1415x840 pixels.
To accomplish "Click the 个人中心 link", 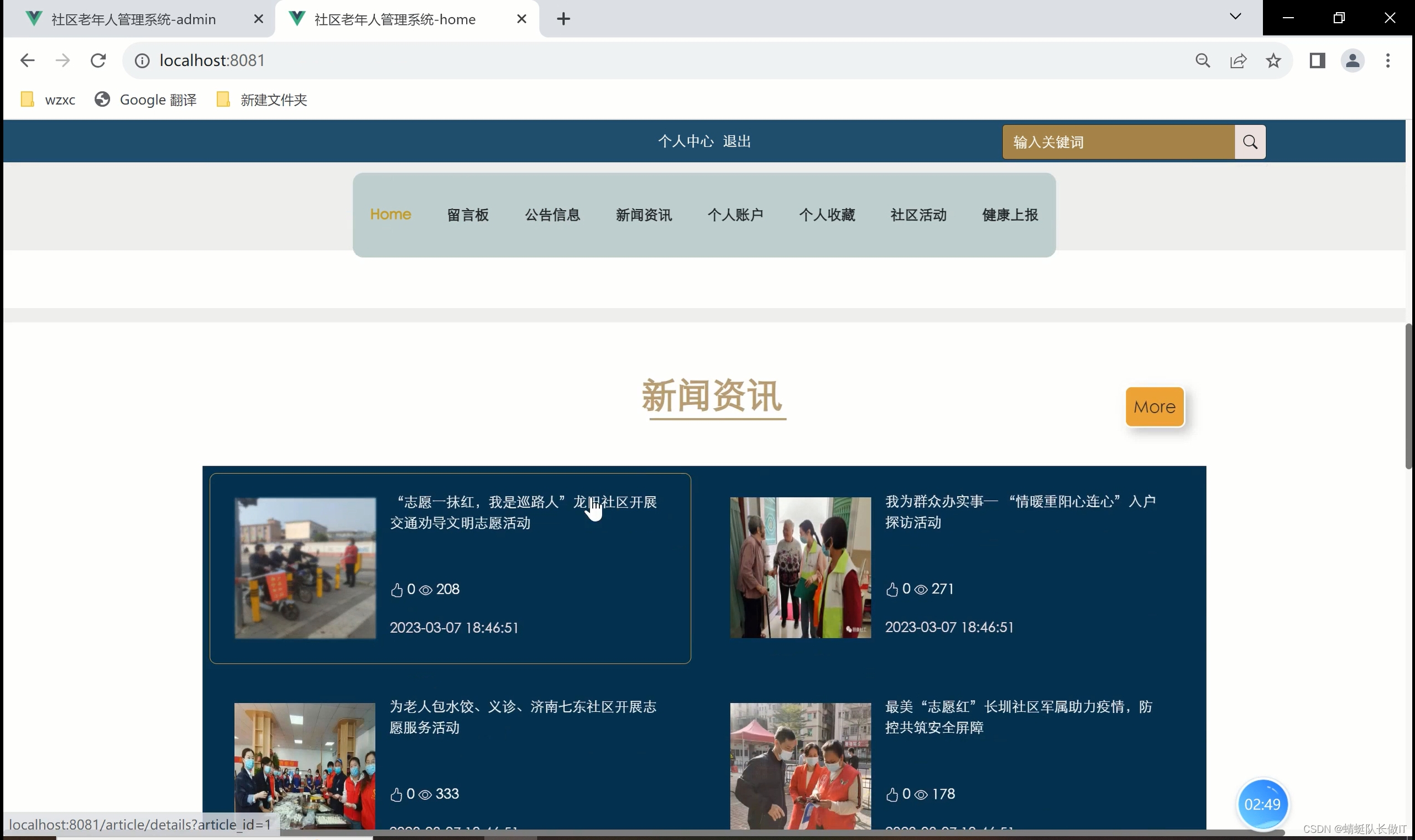I will pyautogui.click(x=686, y=142).
